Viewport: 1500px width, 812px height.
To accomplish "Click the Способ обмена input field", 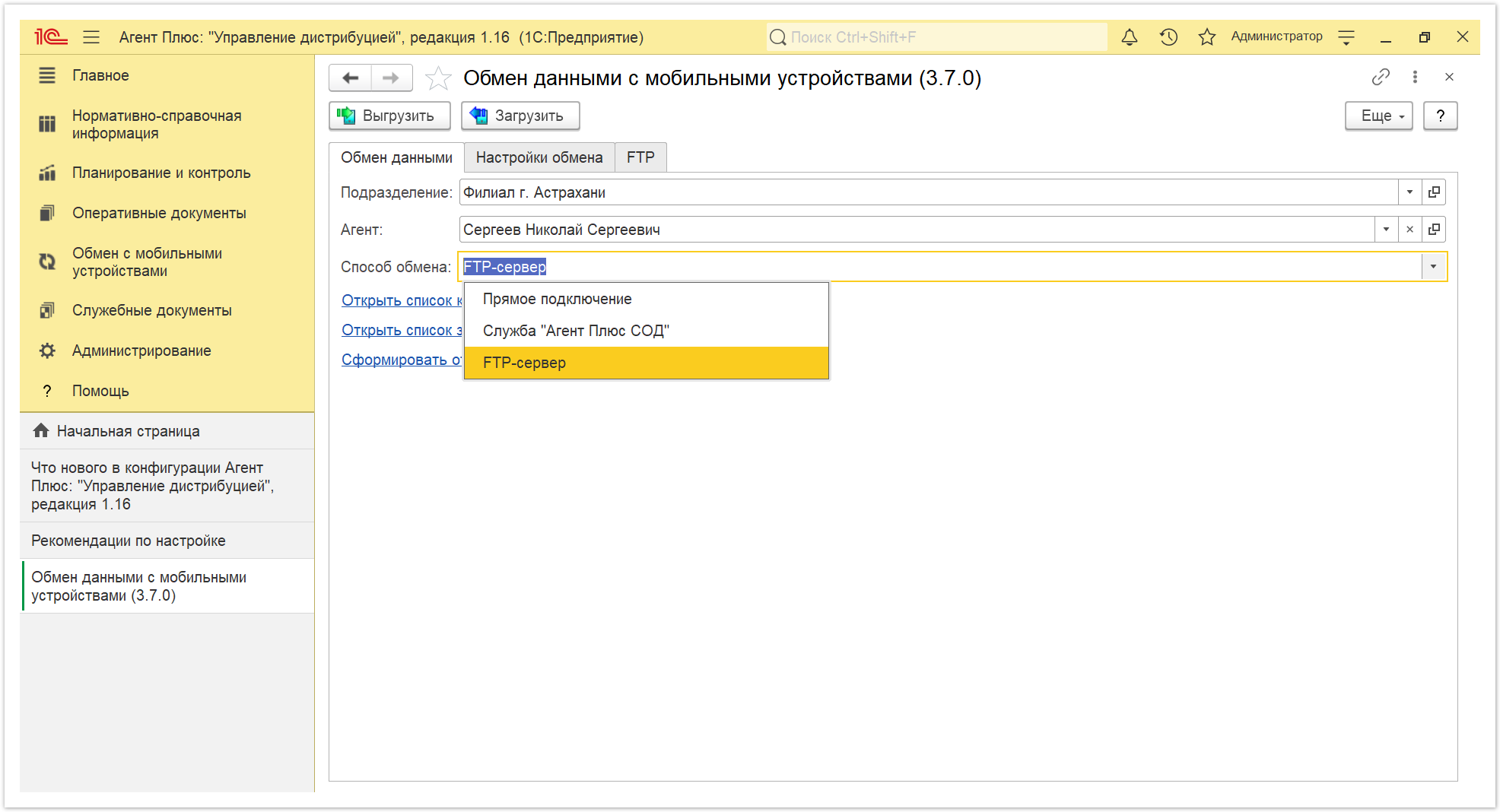I will click(x=941, y=267).
